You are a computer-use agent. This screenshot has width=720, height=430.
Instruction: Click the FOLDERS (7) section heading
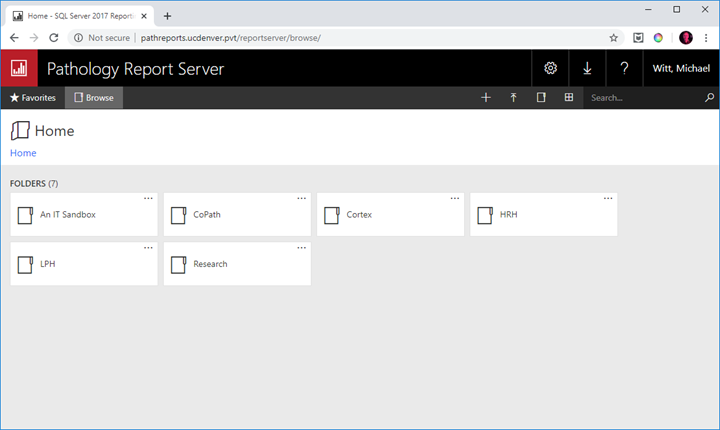(34, 183)
